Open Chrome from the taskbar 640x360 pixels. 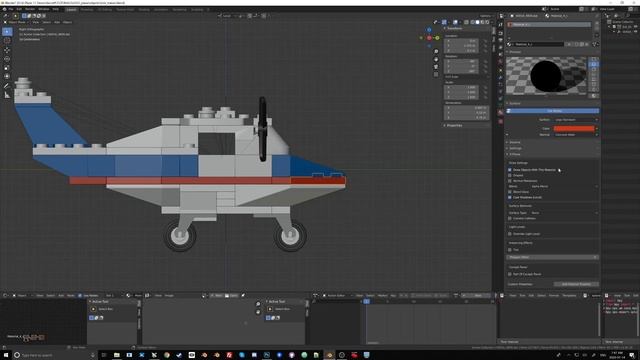pyautogui.click(x=167, y=355)
